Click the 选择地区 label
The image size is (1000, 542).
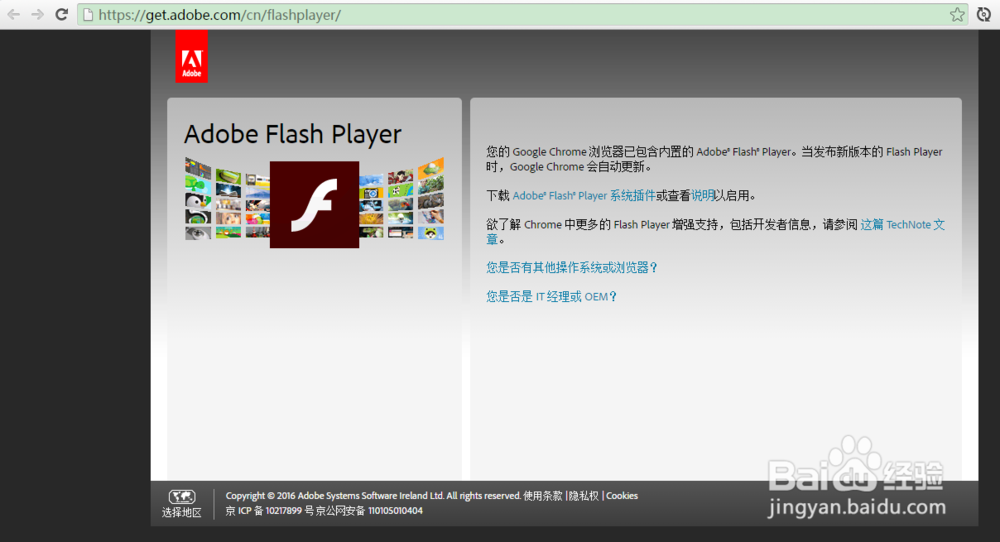click(182, 512)
